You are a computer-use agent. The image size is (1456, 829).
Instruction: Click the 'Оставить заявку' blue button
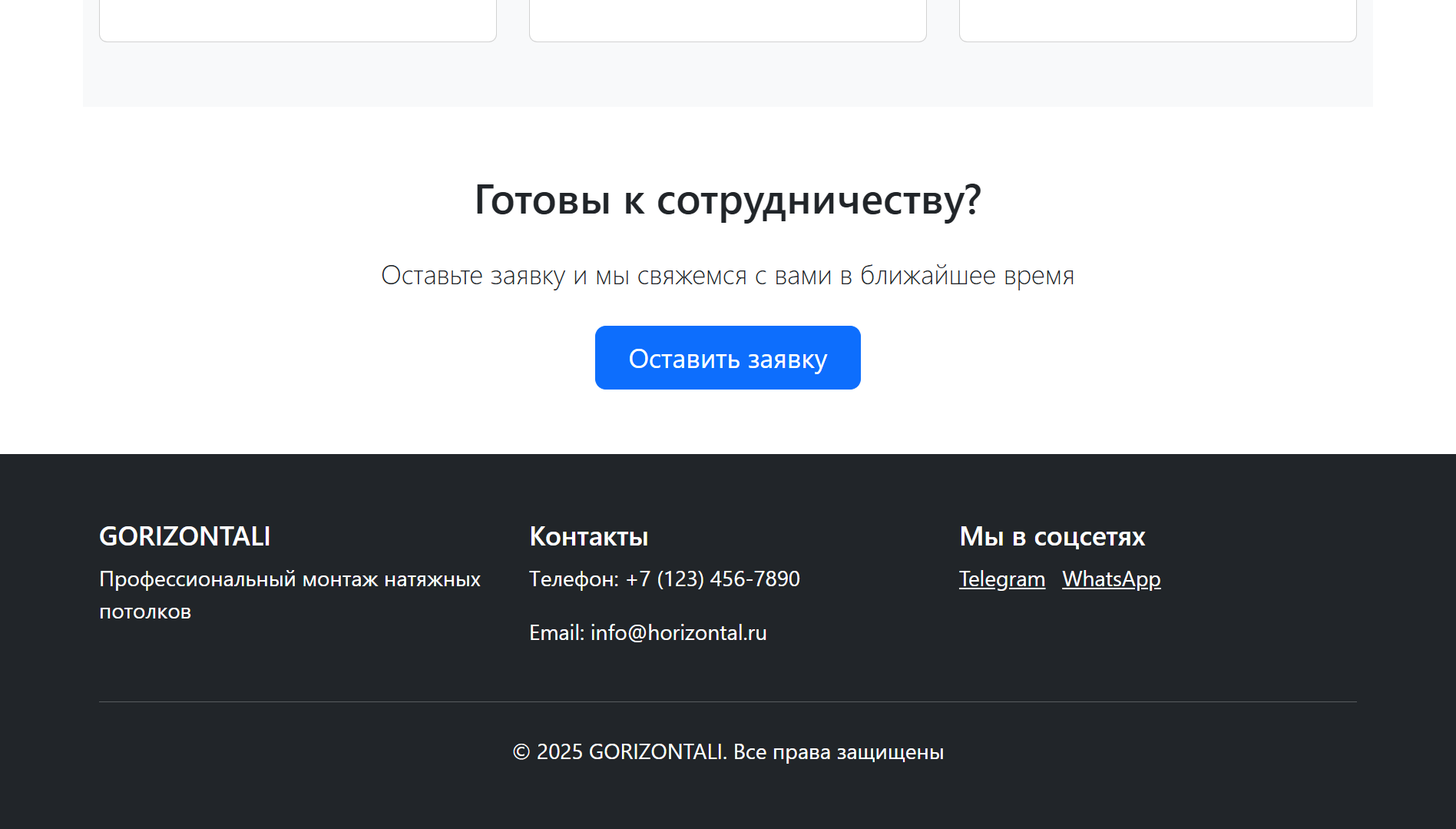pos(727,356)
